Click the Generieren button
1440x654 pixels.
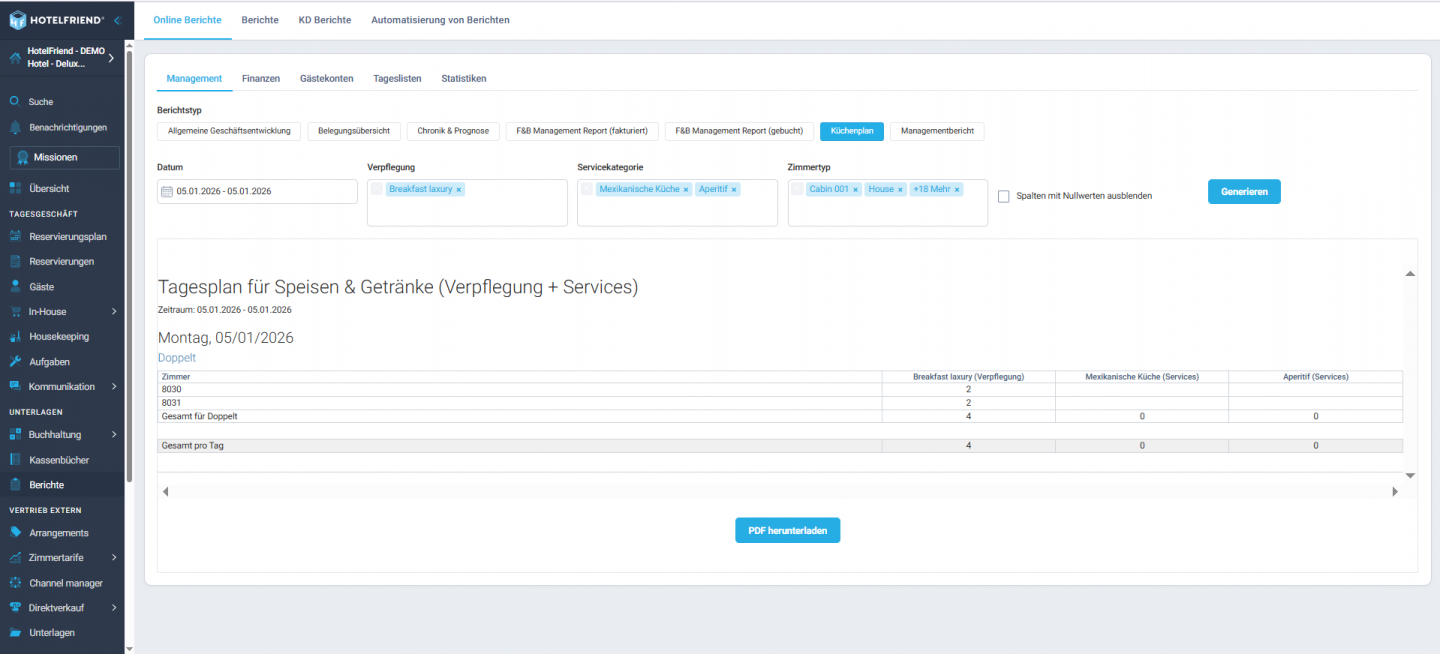(1243, 192)
